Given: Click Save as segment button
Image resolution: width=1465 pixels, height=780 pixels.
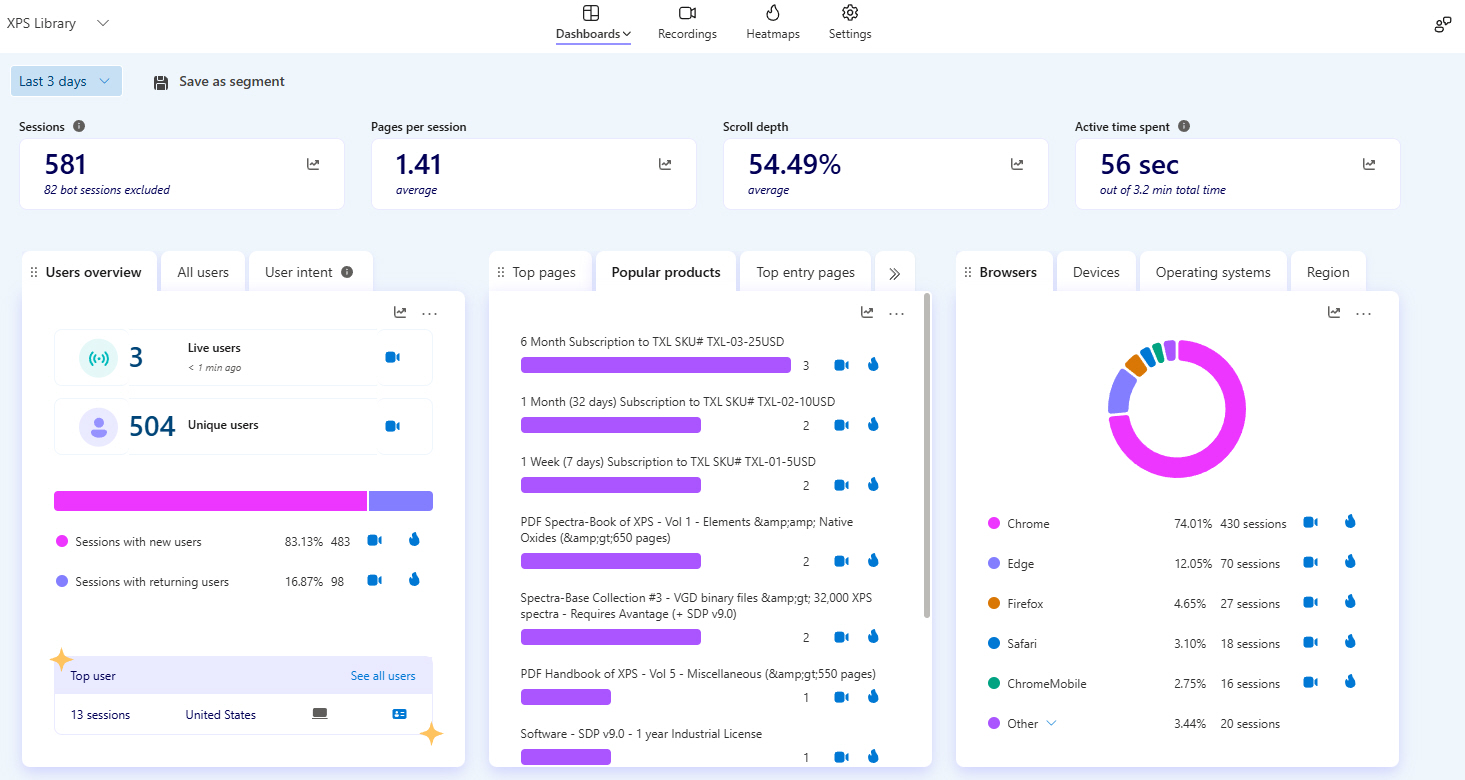Looking at the screenshot, I should 219,82.
